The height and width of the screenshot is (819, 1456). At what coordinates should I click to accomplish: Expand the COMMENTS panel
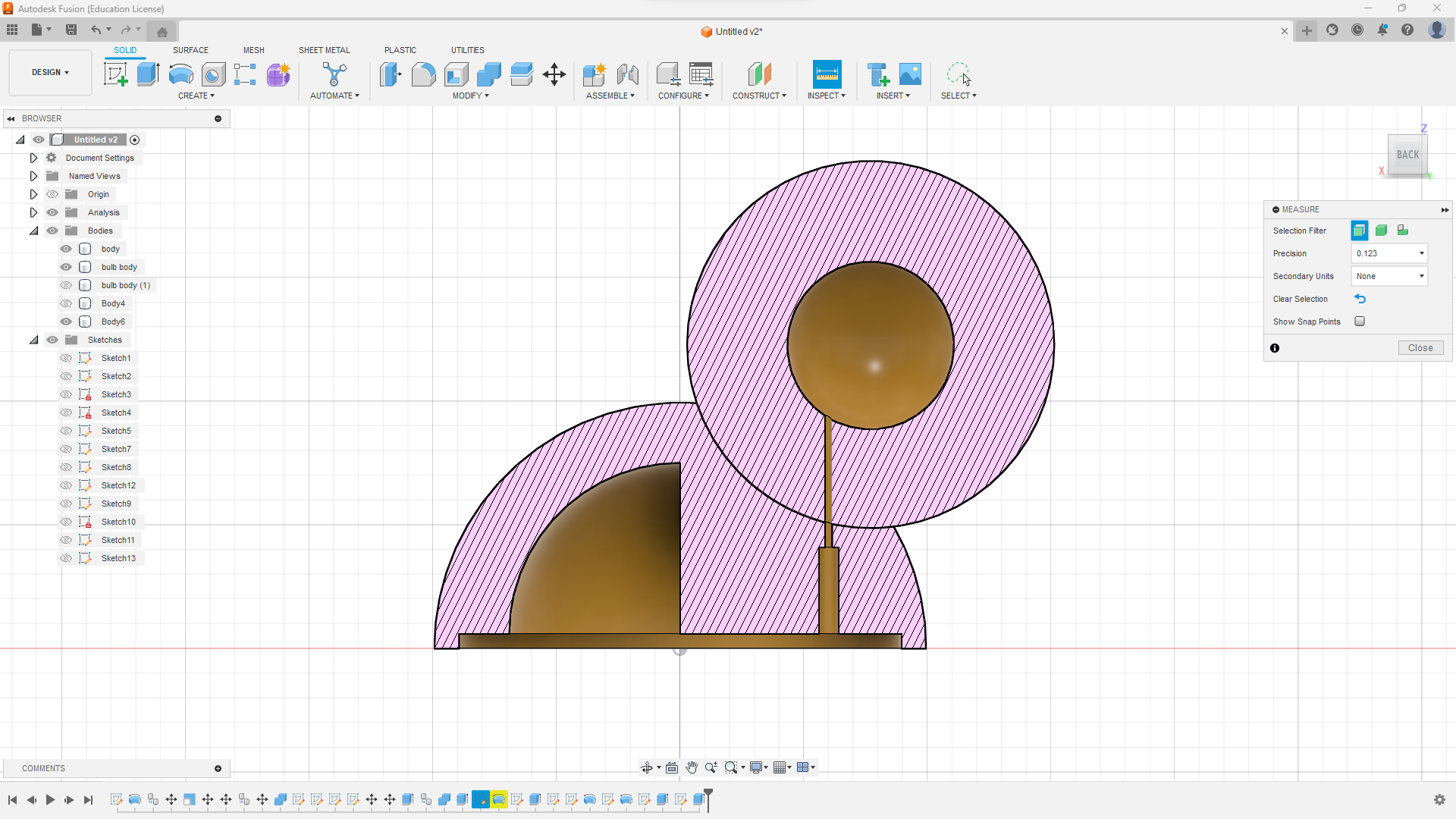pyautogui.click(x=218, y=768)
